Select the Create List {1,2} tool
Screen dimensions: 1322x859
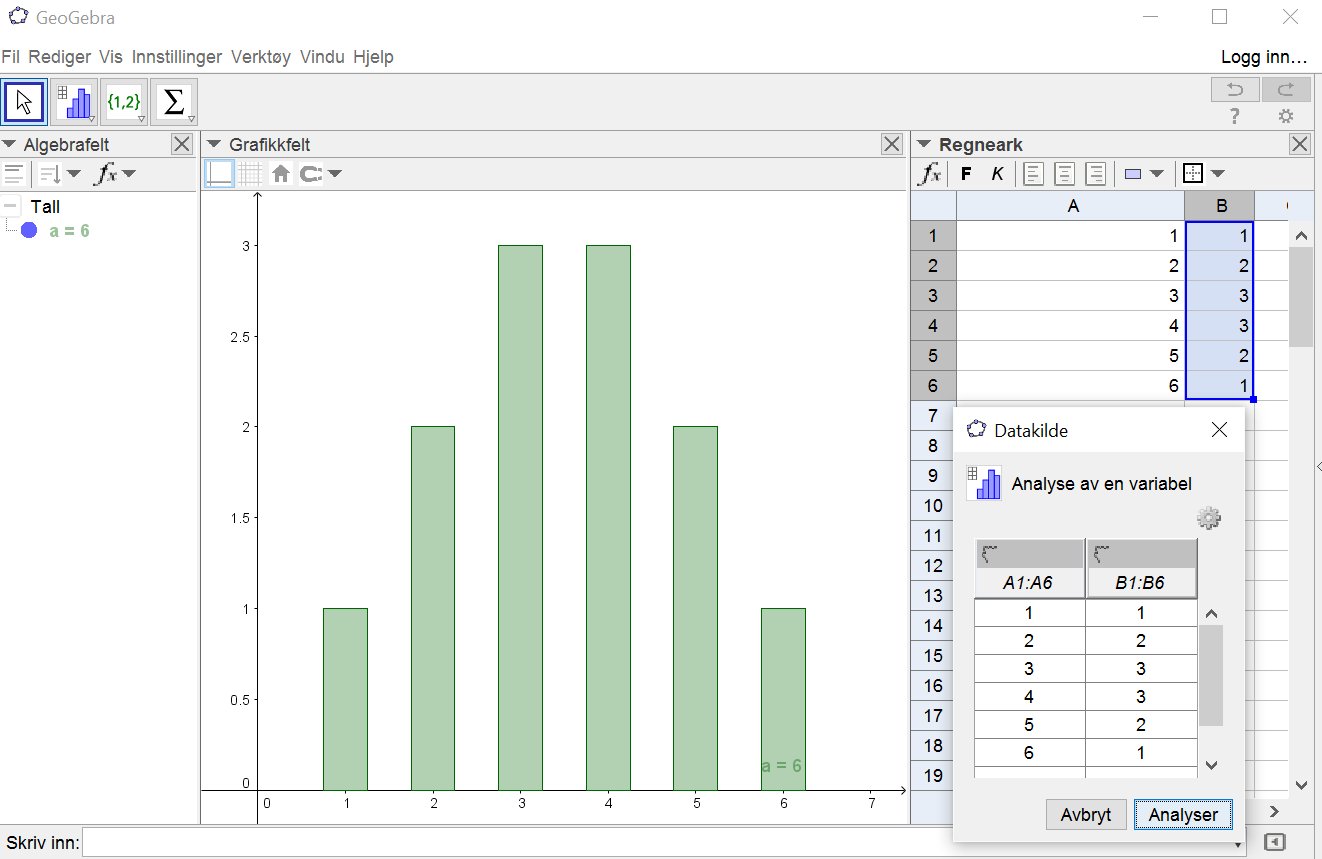click(124, 102)
